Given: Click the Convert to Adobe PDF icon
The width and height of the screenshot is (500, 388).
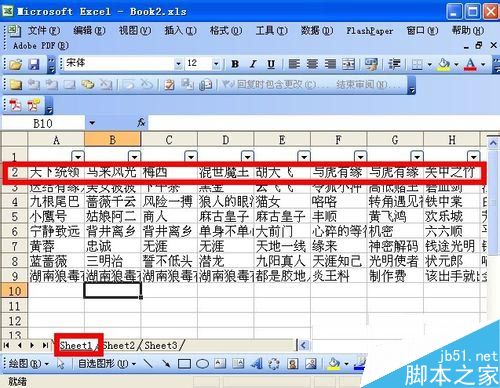Looking at the screenshot, I should tap(15, 105).
